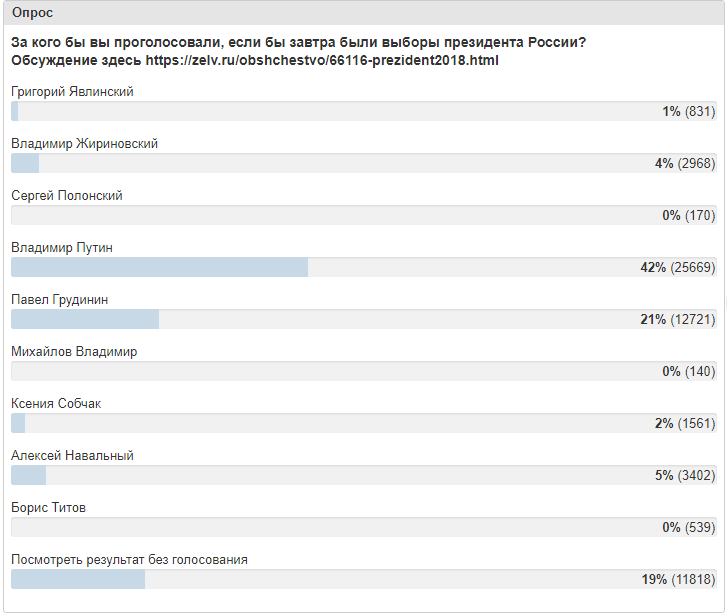The image size is (727, 614).
Task: Click the poll question about president elections
Action: click(x=298, y=43)
